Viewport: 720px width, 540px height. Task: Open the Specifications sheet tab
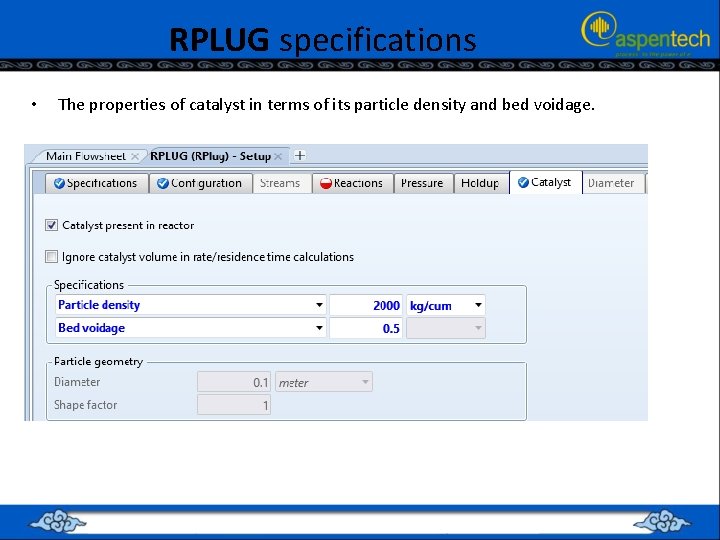pos(97,183)
